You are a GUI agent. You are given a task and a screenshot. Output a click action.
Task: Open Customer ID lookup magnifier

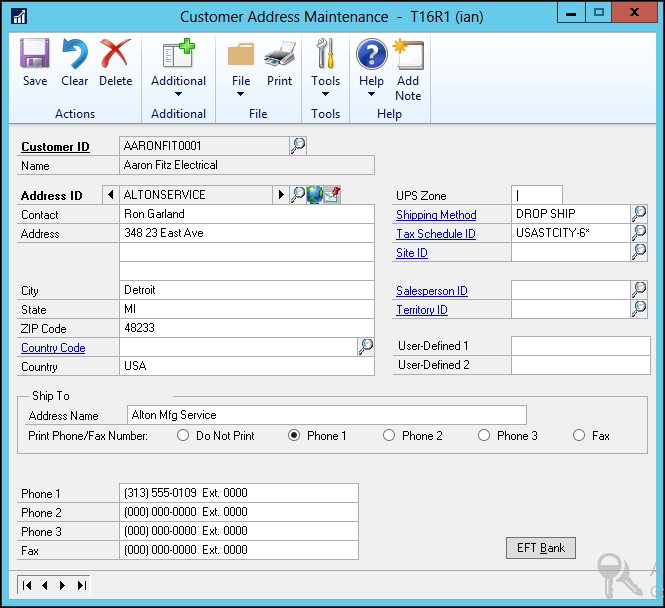click(298, 145)
